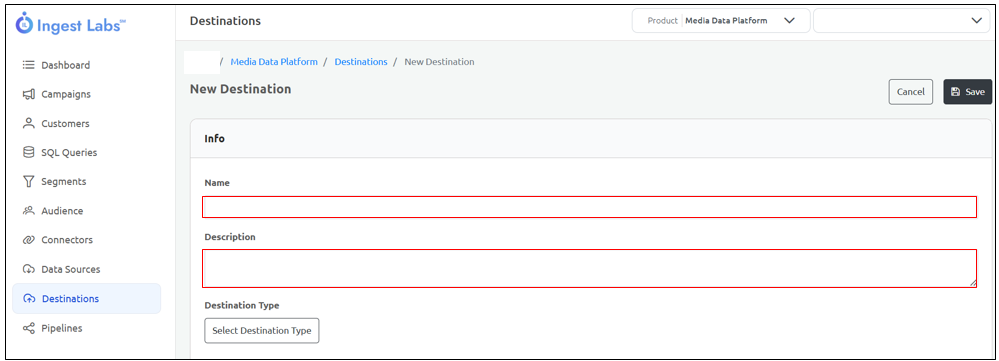The image size is (999, 361).
Task: Click the Audience group icon
Action: pos(28,211)
